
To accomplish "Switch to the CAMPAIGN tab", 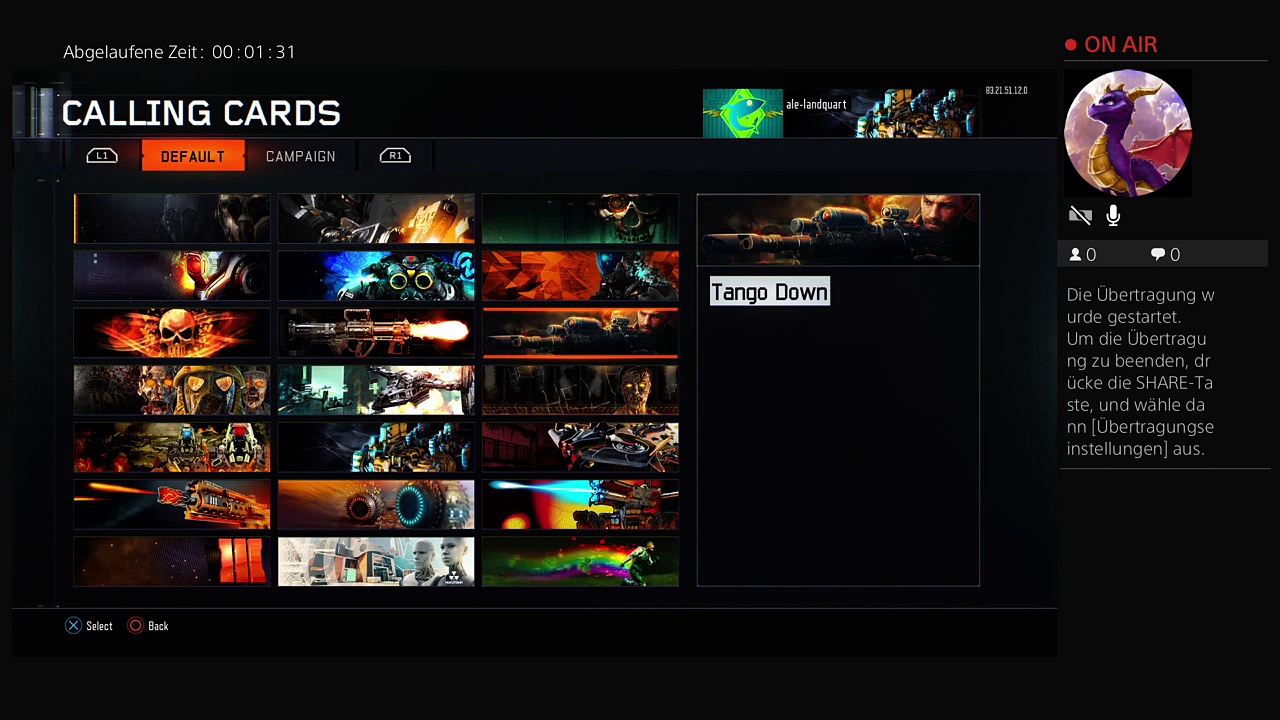I will pos(300,156).
